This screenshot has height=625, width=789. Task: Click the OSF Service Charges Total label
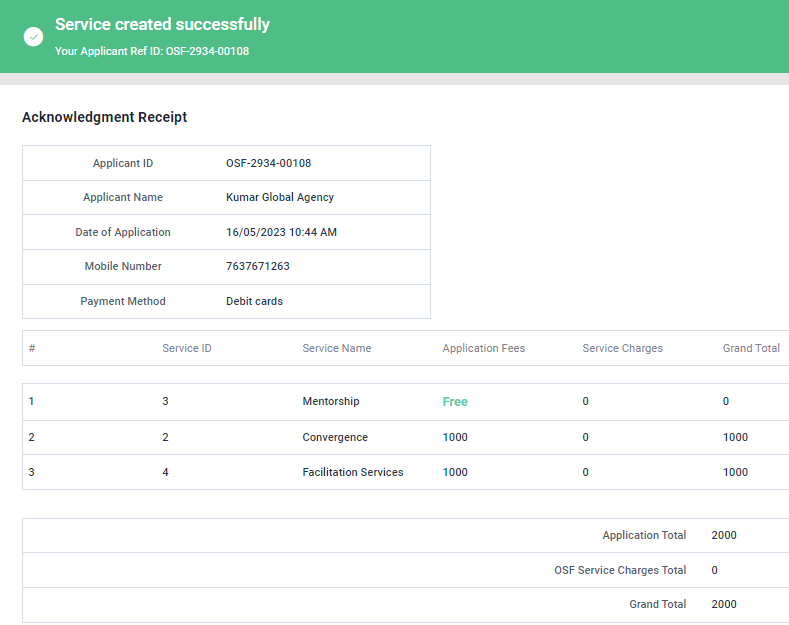620,570
